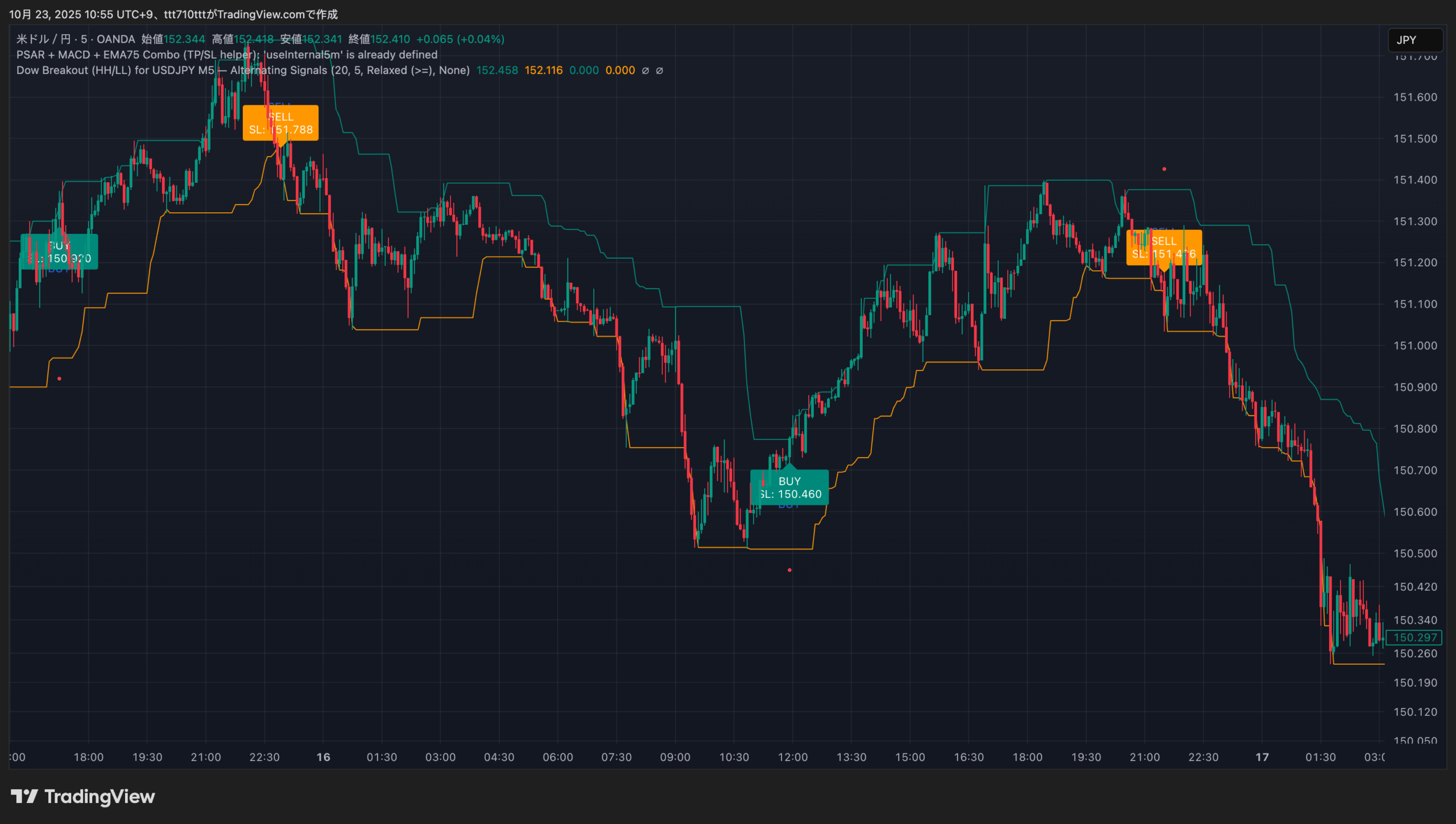This screenshot has width=1456, height=824.
Task: Click the red PSAR dot below BUY 150.460
Action: click(789, 570)
